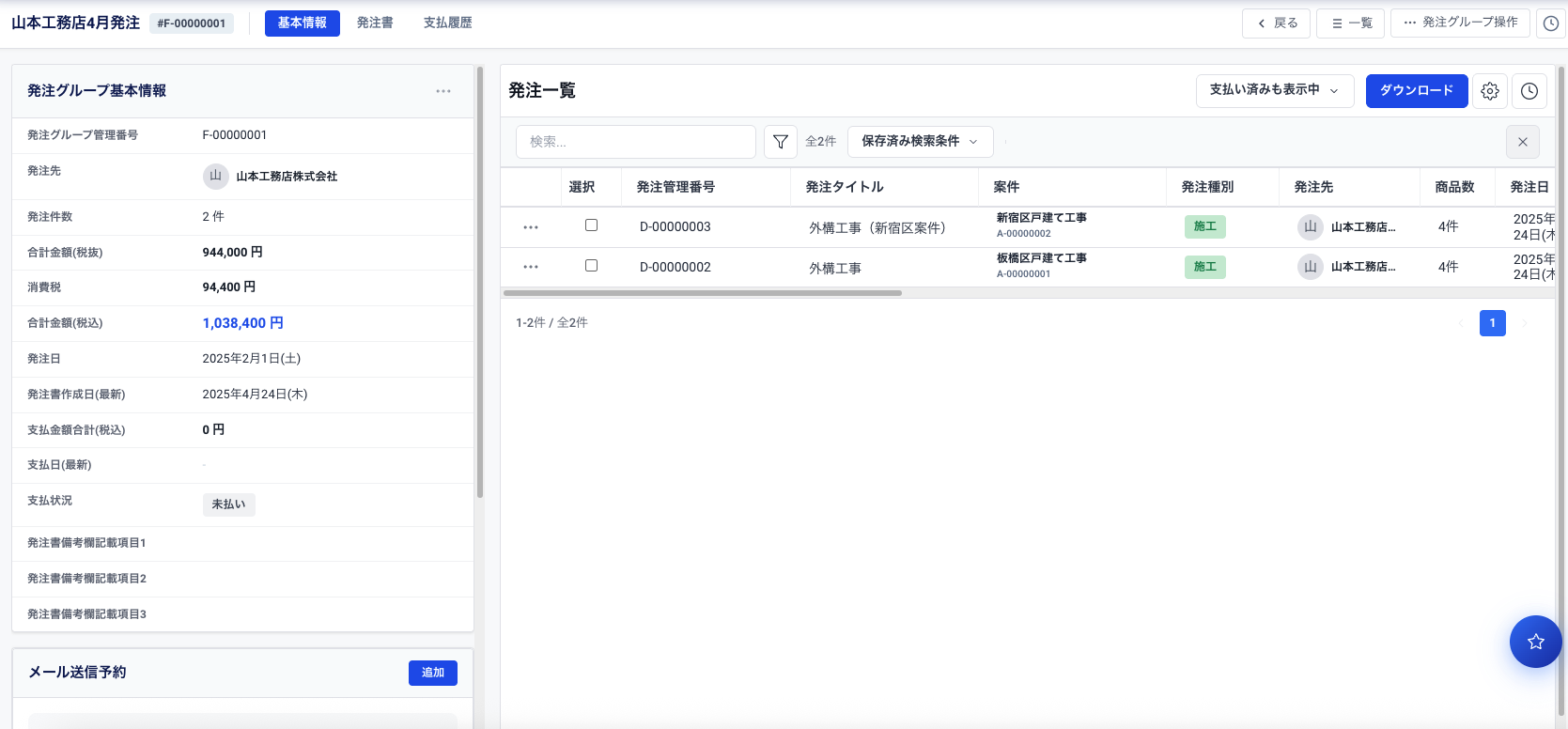Image resolution: width=1568 pixels, height=729 pixels.
Task: Click the history clock icon in top header
Action: coord(1551,23)
